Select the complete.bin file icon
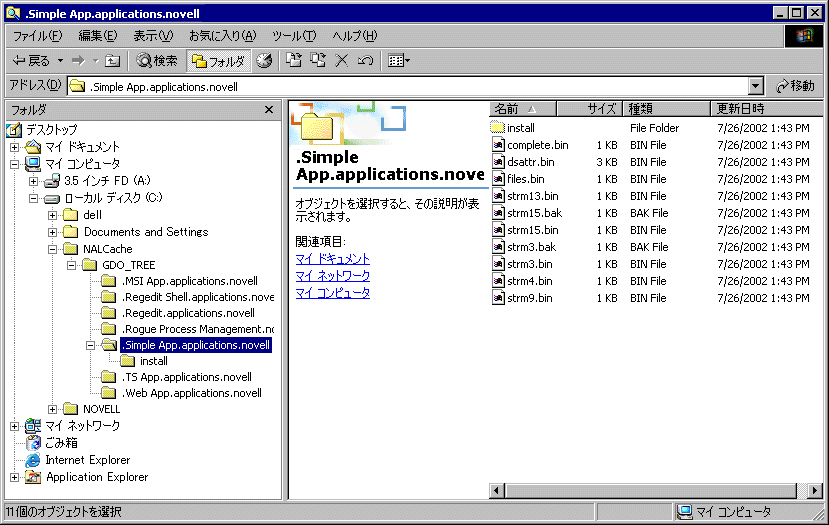 [499, 145]
